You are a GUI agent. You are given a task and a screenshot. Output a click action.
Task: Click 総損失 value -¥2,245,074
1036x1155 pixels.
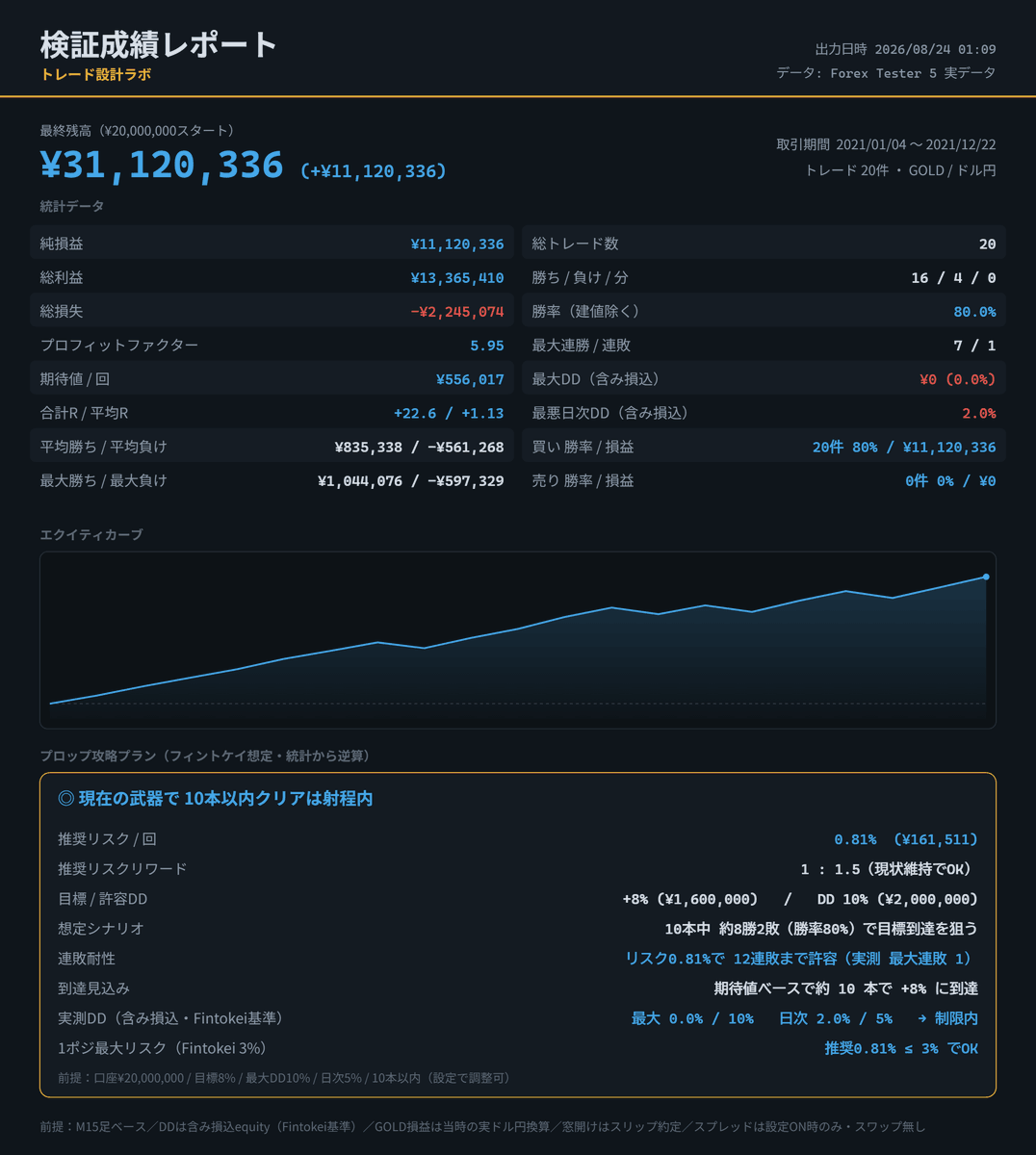tap(457, 312)
